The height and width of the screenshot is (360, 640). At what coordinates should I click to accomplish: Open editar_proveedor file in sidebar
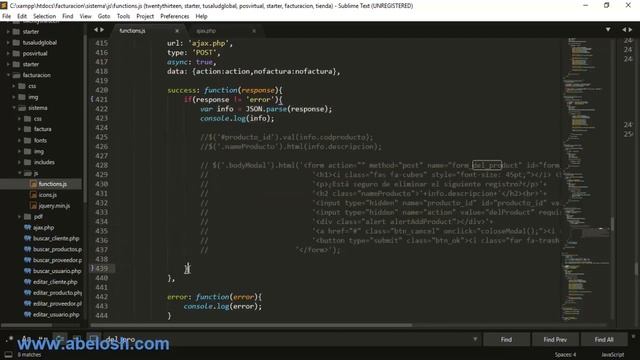(x=58, y=304)
